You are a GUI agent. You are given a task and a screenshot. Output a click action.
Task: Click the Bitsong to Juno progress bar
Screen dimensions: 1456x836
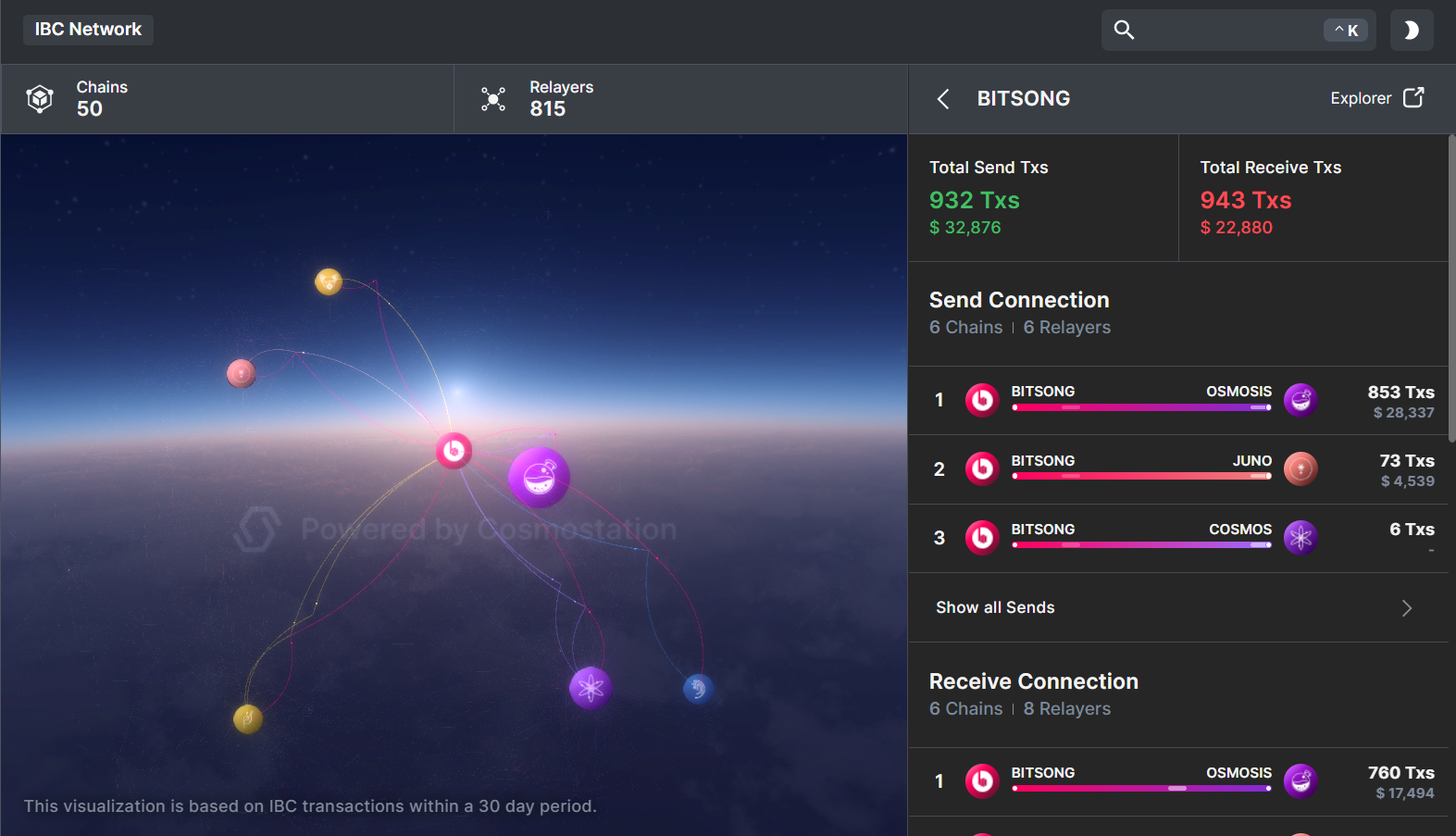click(1141, 476)
